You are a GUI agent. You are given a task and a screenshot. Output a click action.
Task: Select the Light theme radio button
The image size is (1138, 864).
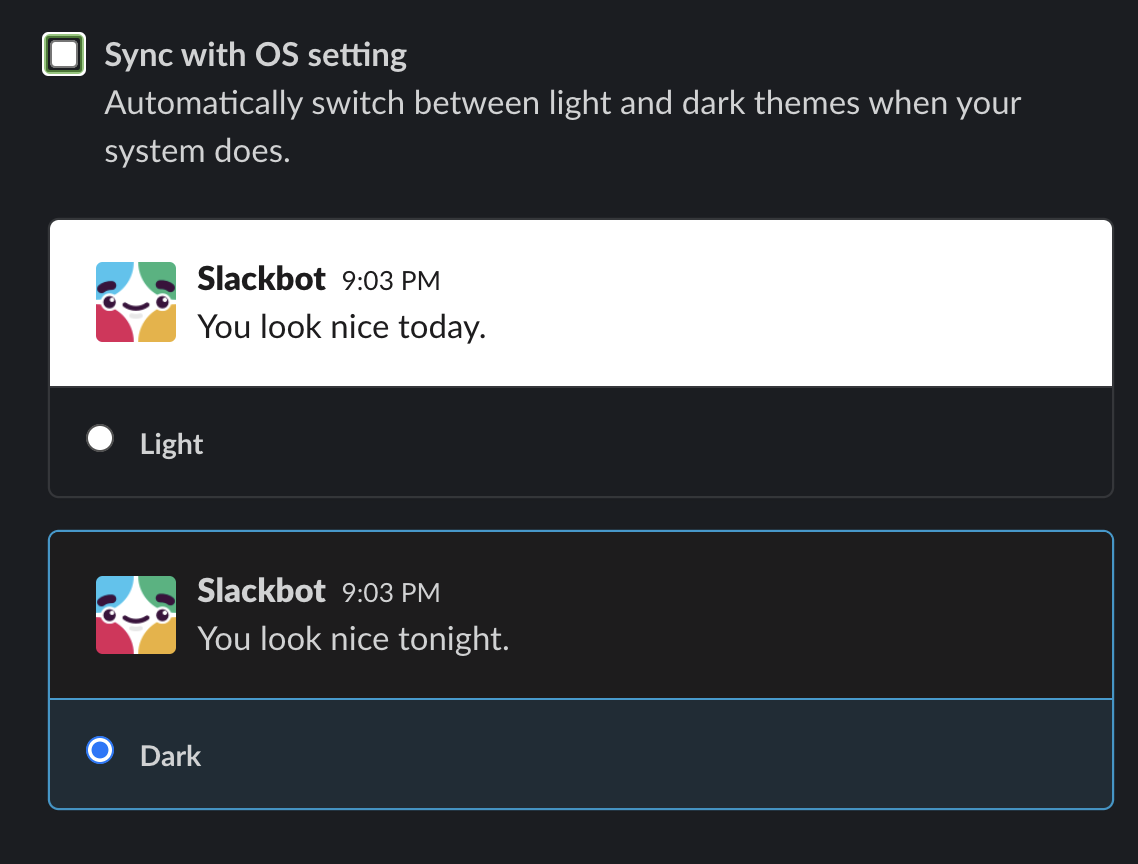coord(100,437)
